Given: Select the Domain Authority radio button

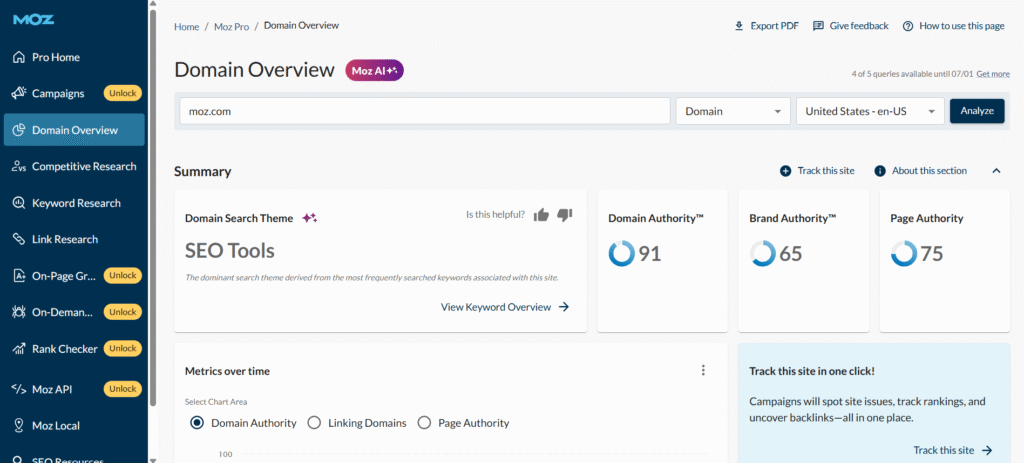Looking at the screenshot, I should 197,423.
